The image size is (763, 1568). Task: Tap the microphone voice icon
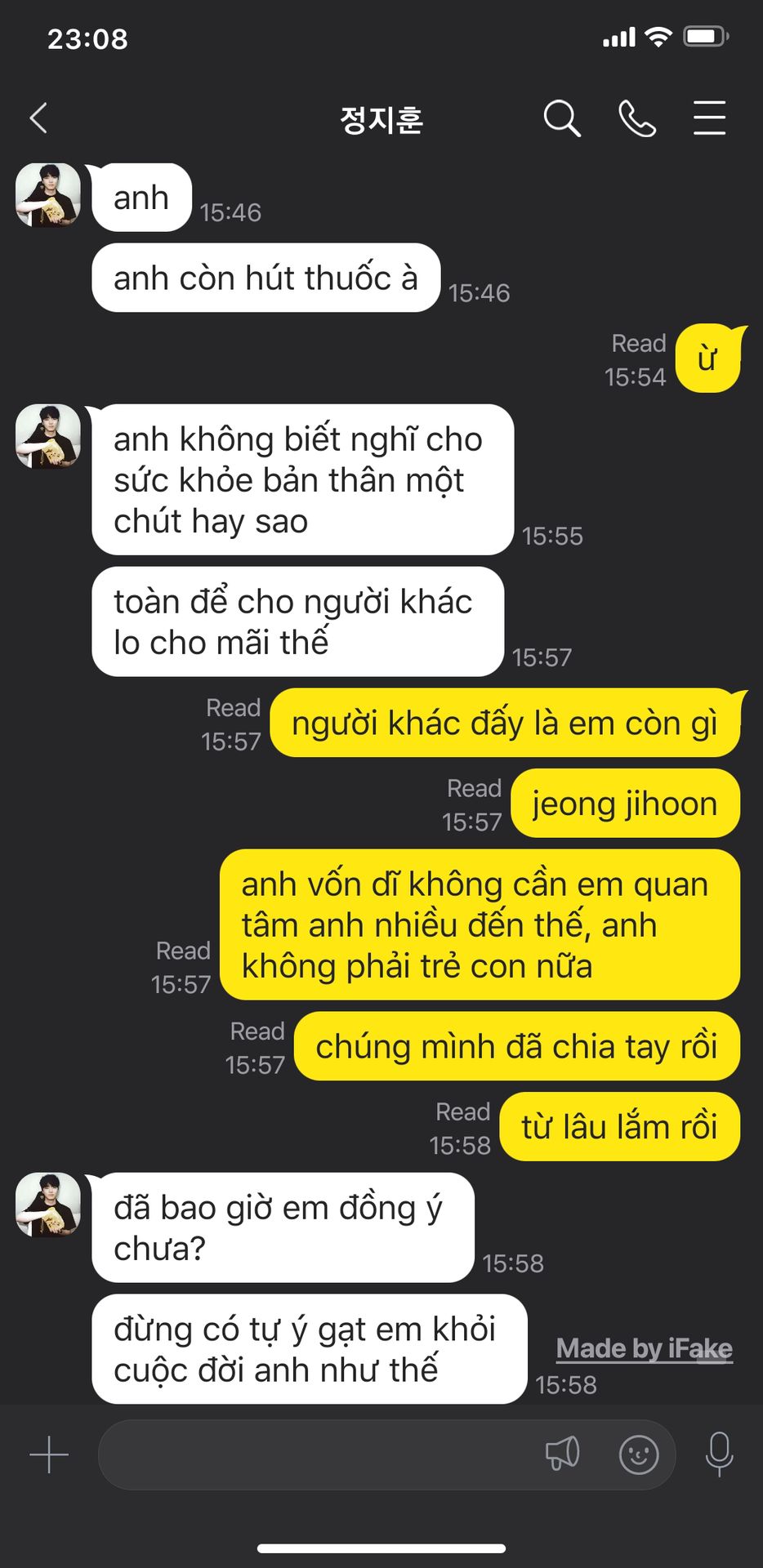click(x=719, y=1454)
